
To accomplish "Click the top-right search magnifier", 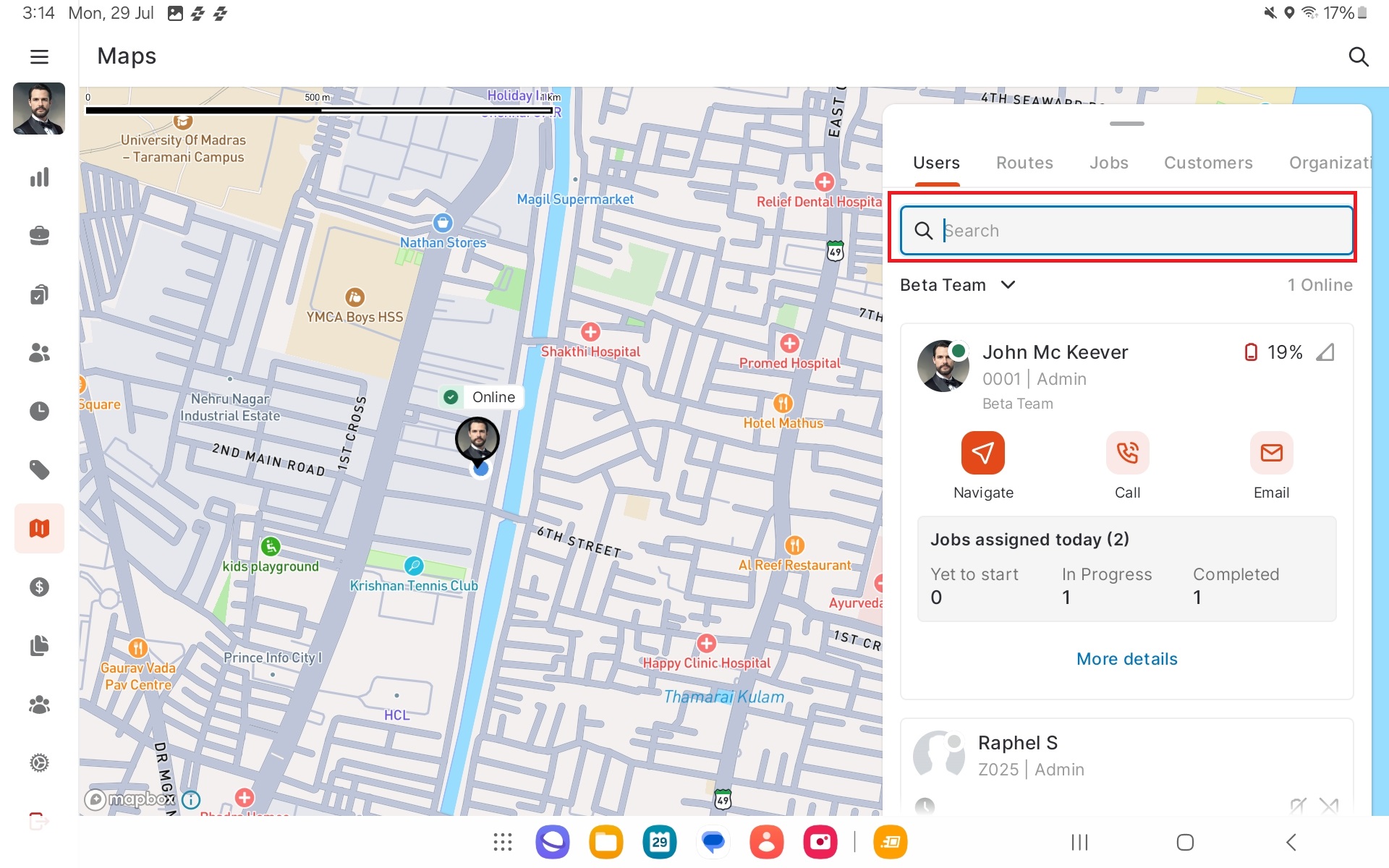I will pyautogui.click(x=1358, y=56).
